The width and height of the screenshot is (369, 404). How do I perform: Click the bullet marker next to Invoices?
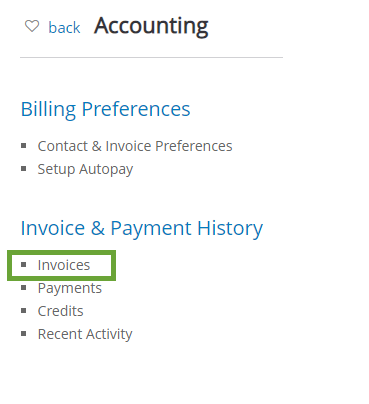point(24,265)
